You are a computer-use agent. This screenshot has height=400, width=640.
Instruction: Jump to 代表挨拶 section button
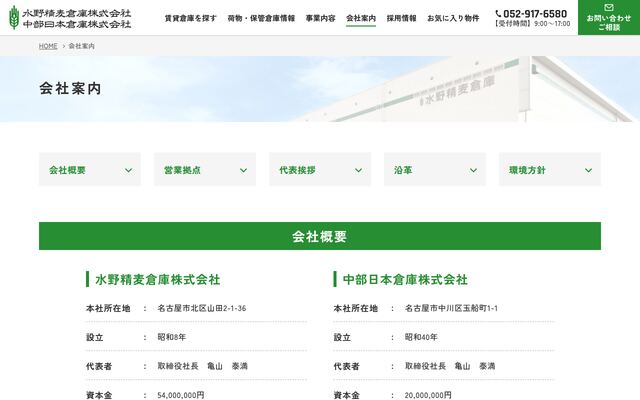pyautogui.click(x=320, y=169)
